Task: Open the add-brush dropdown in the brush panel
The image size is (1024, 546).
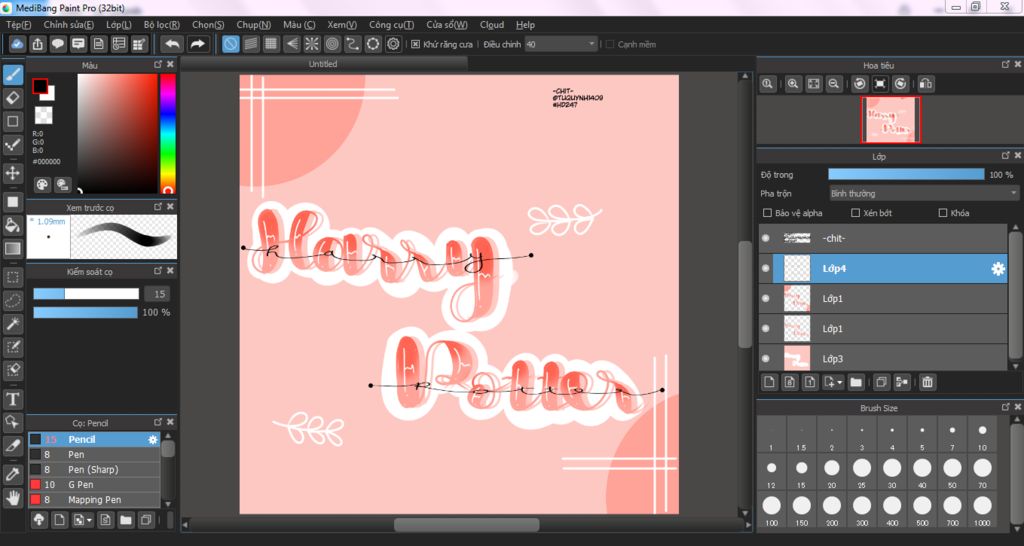Action: click(89, 521)
